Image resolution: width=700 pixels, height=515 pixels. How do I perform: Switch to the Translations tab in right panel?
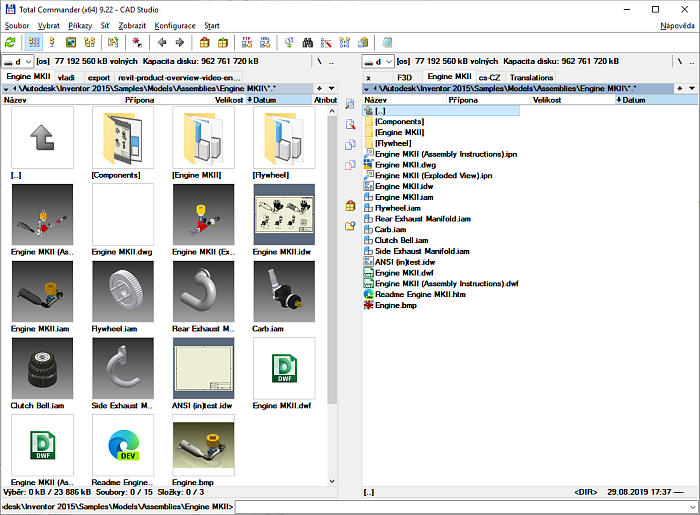530,76
